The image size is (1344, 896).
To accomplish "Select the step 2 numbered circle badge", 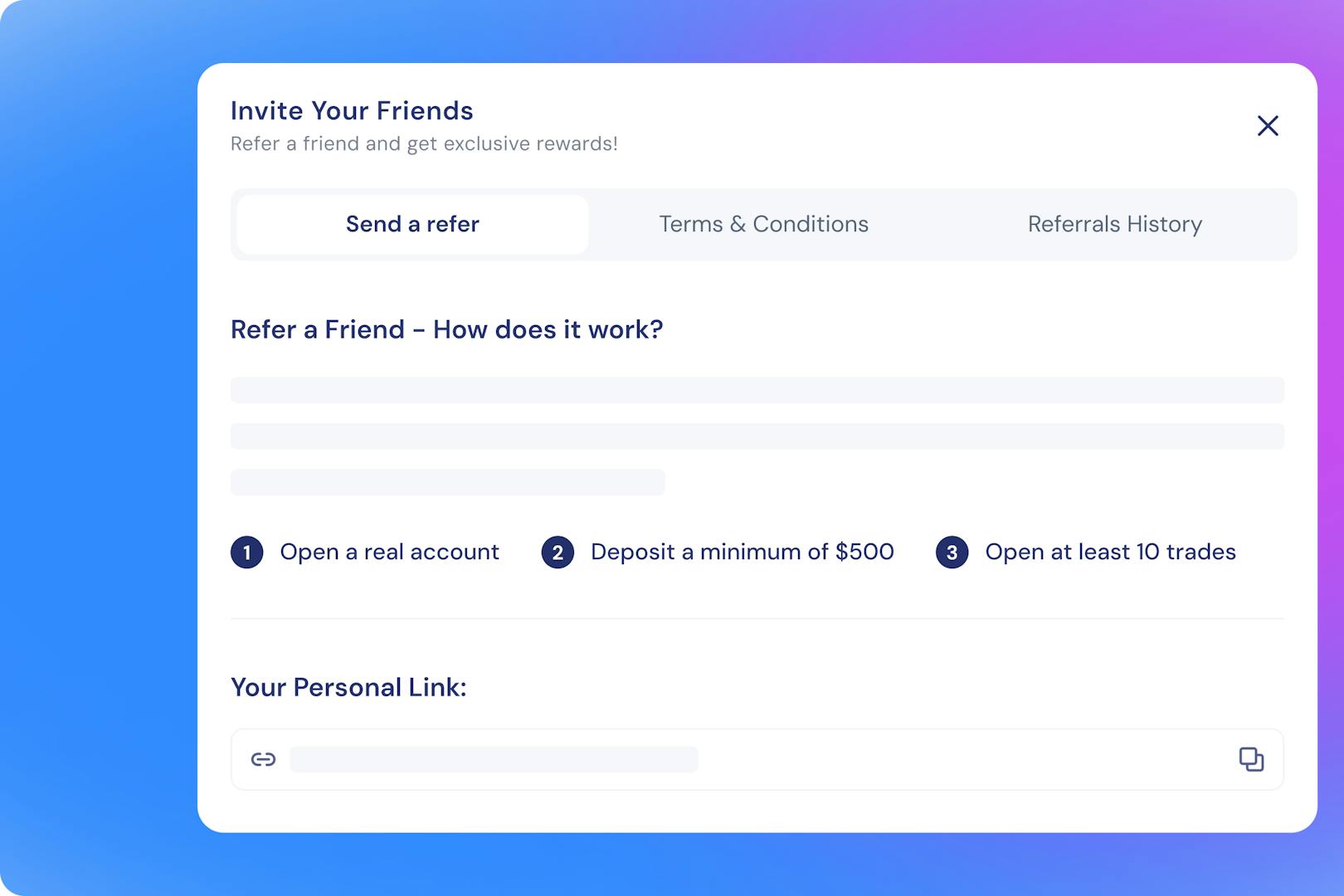I will pos(558,552).
